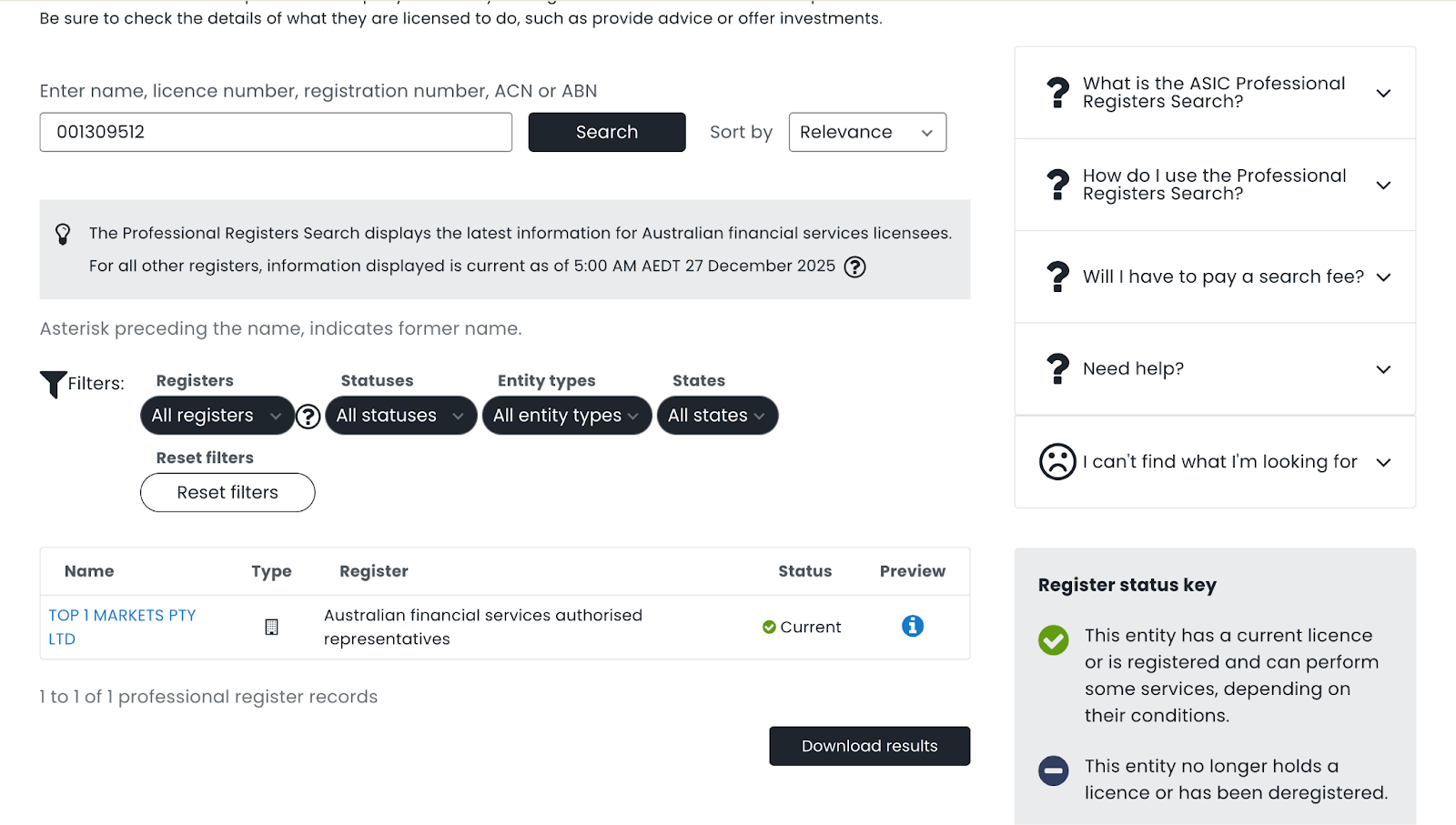Expand 'Will I have to pay a search fee?'

coord(1214,277)
